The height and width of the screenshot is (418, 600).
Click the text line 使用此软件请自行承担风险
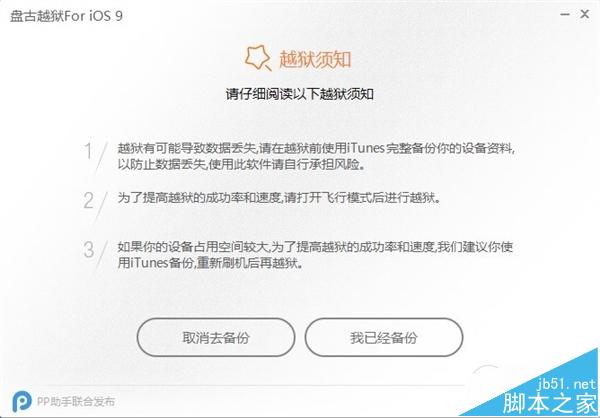coord(286,165)
